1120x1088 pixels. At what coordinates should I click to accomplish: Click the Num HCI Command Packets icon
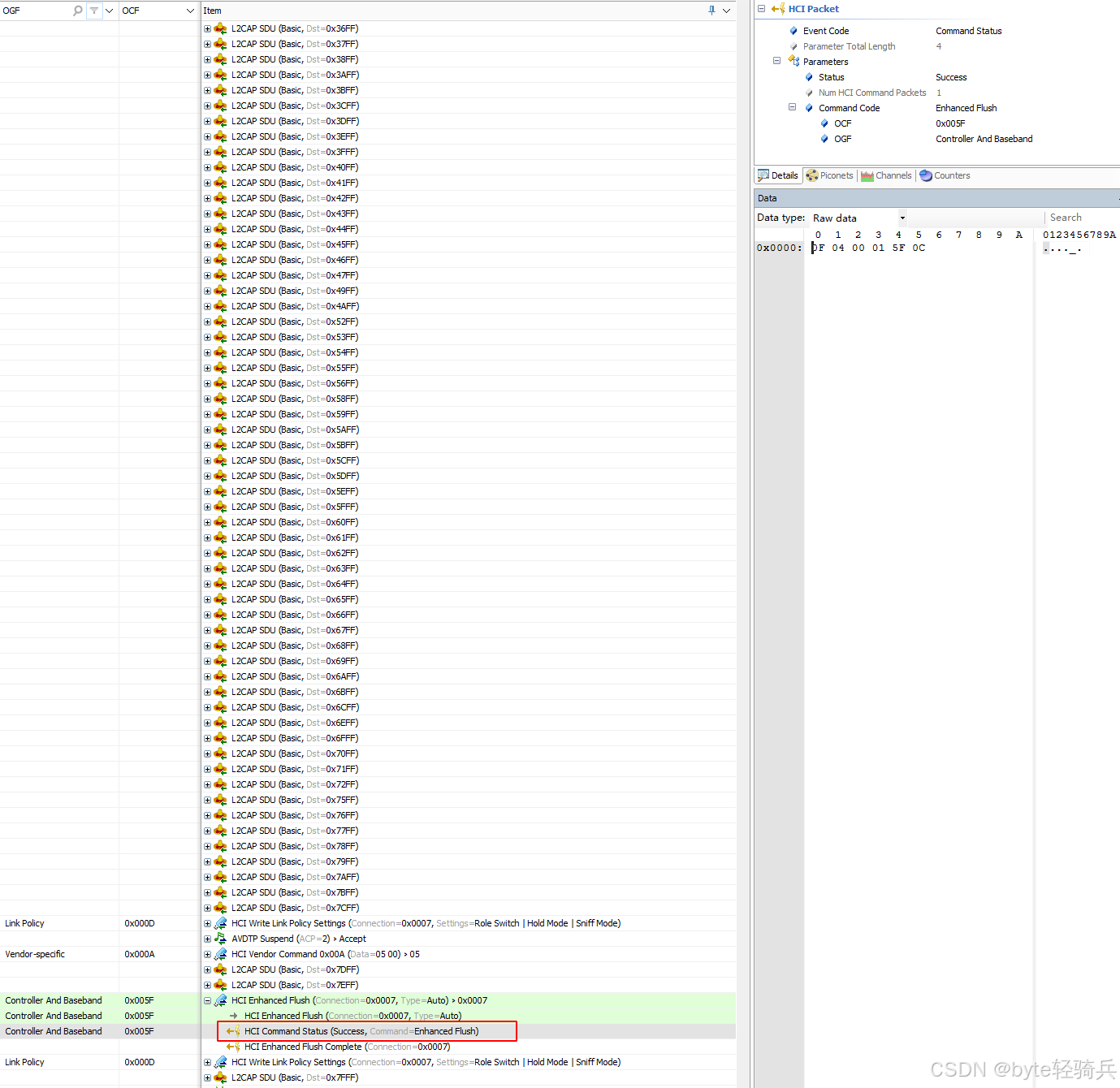pyautogui.click(x=809, y=93)
